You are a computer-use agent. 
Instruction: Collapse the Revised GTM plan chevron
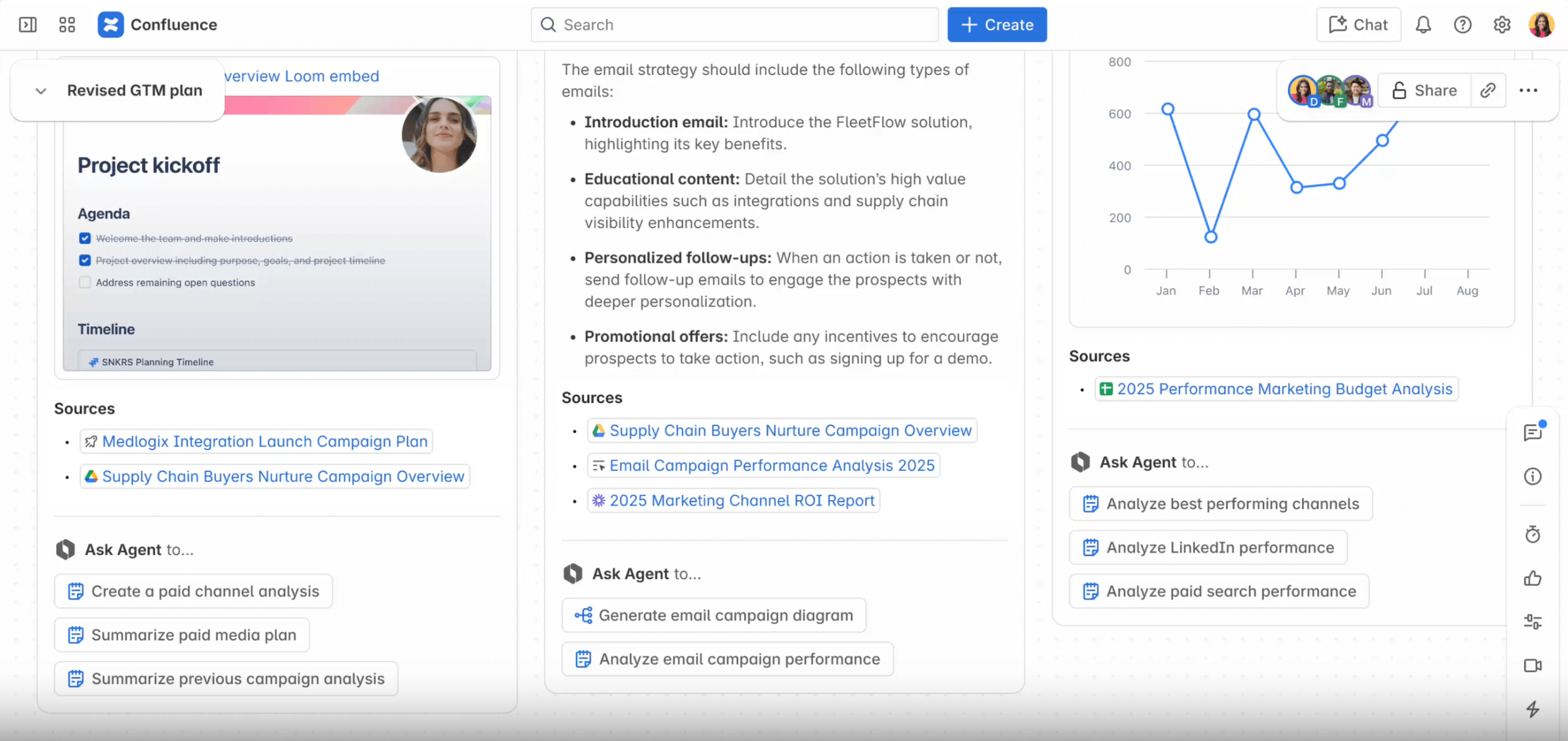(41, 91)
